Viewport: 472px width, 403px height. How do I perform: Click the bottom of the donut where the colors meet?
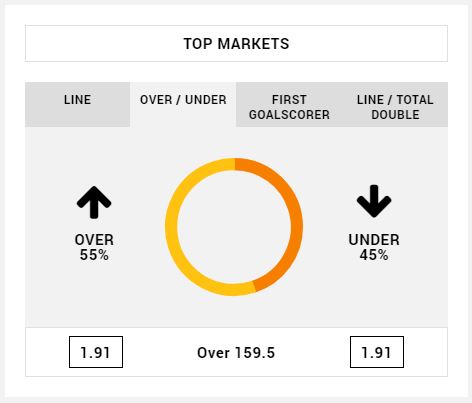pos(254,287)
